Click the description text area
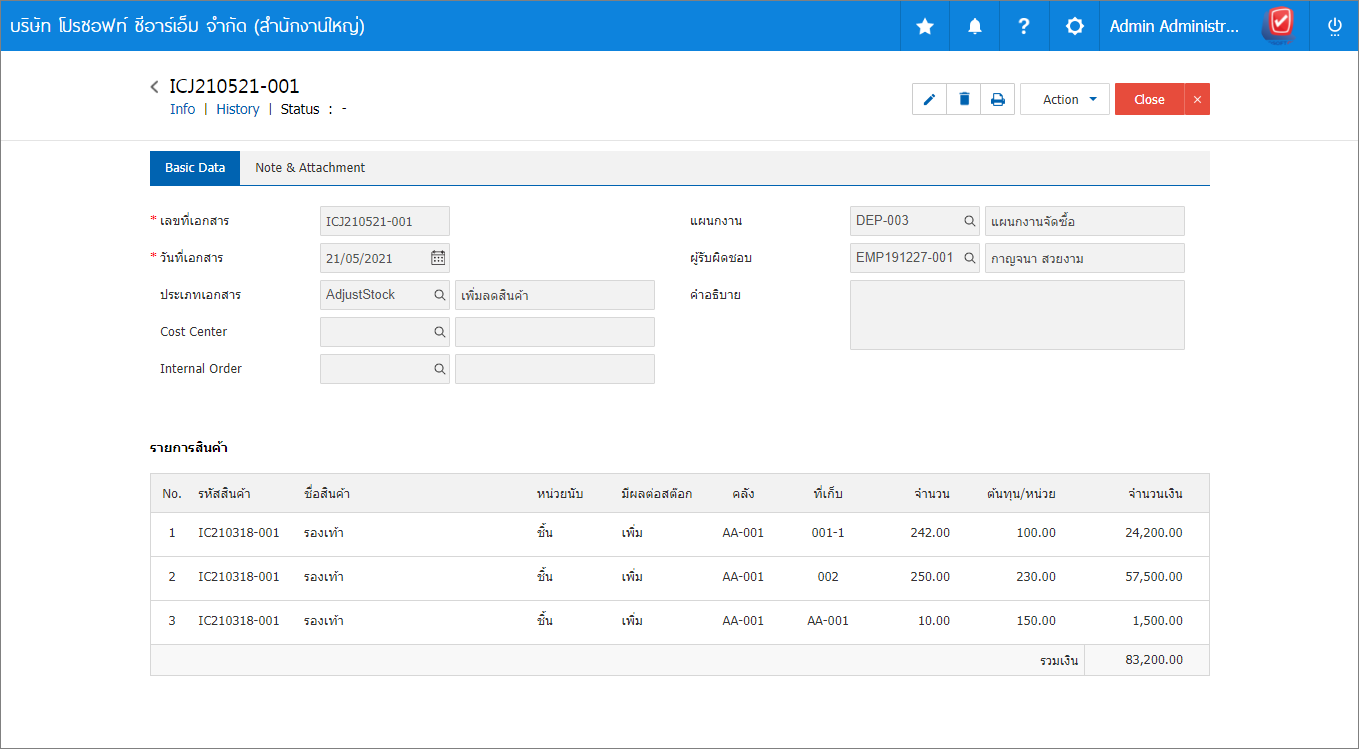Image resolution: width=1359 pixels, height=749 pixels. coord(1017,315)
